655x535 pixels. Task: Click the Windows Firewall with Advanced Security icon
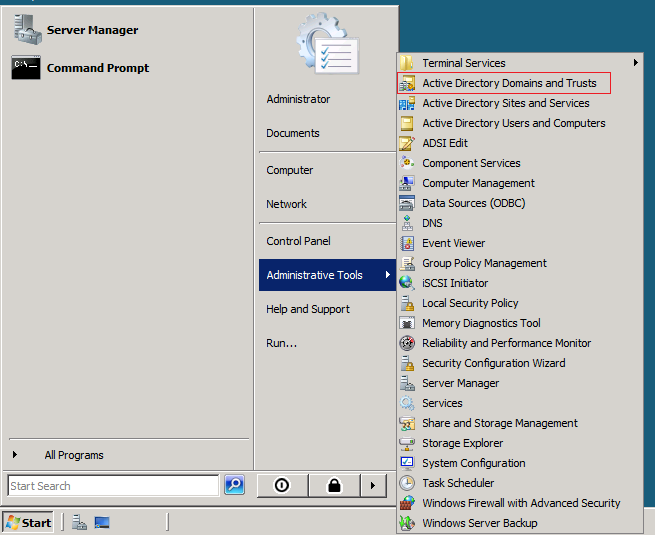(407, 503)
